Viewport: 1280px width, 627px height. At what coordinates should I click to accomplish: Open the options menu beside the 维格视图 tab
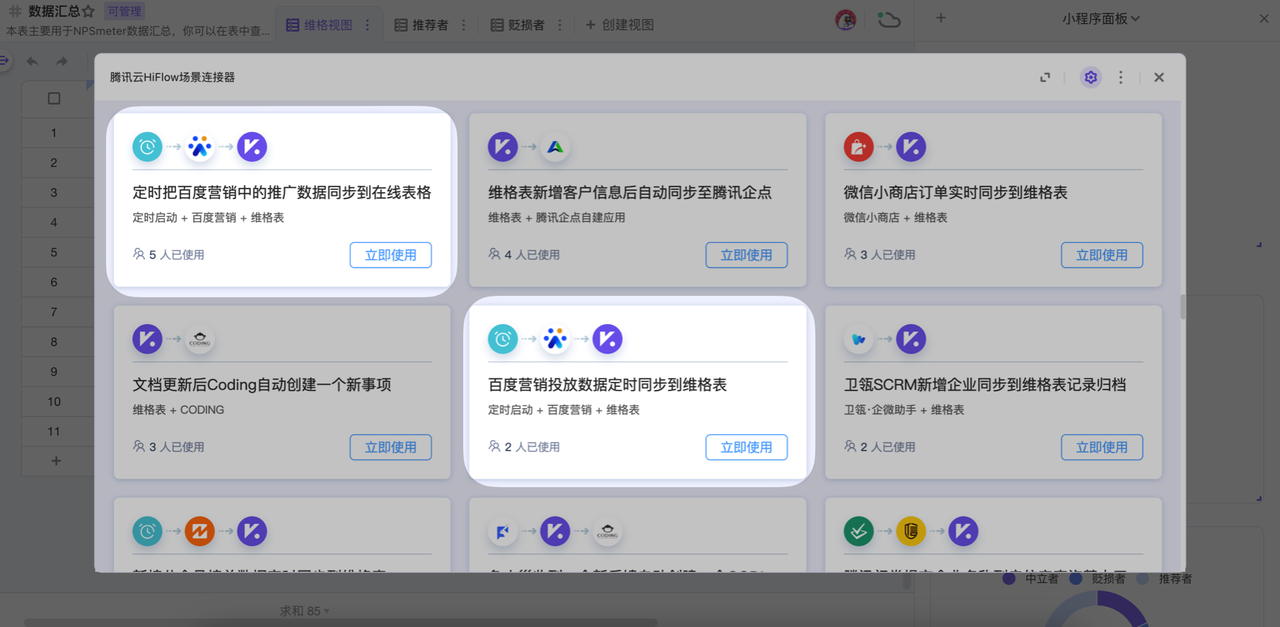coord(367,25)
